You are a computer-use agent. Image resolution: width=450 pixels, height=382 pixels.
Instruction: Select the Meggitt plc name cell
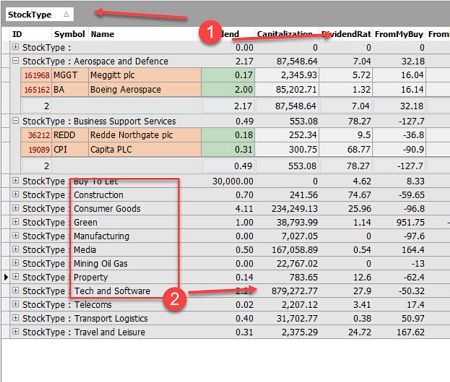[x=145, y=75]
